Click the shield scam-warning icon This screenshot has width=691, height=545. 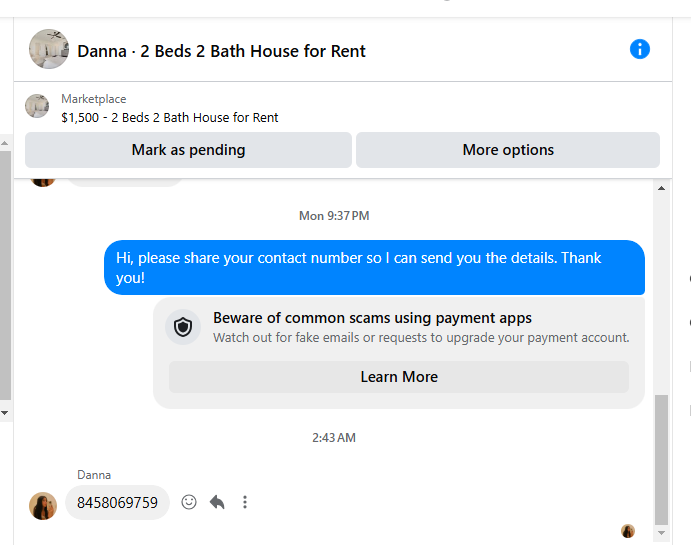coord(183,327)
